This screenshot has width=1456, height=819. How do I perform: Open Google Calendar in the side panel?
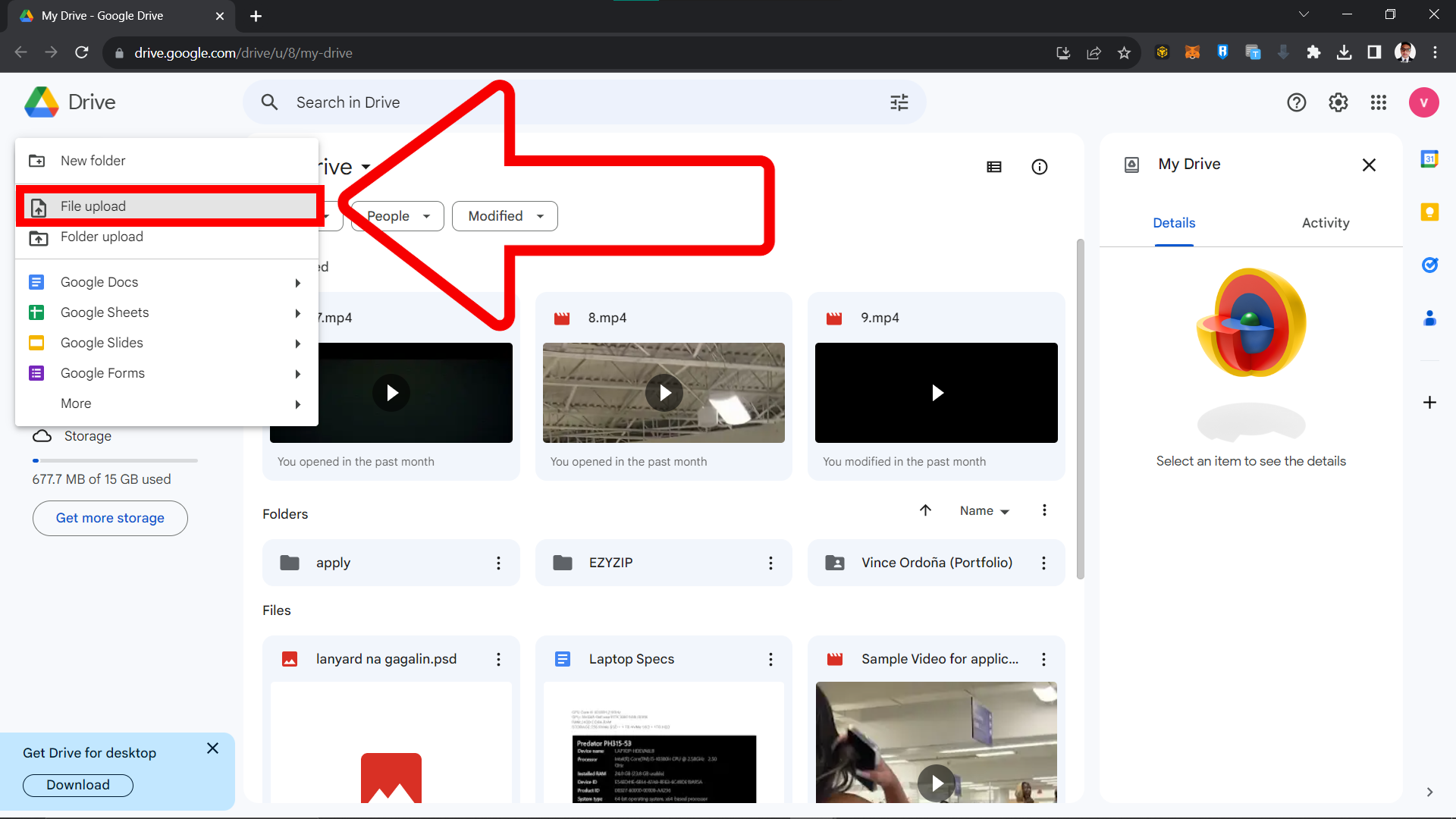pyautogui.click(x=1430, y=159)
